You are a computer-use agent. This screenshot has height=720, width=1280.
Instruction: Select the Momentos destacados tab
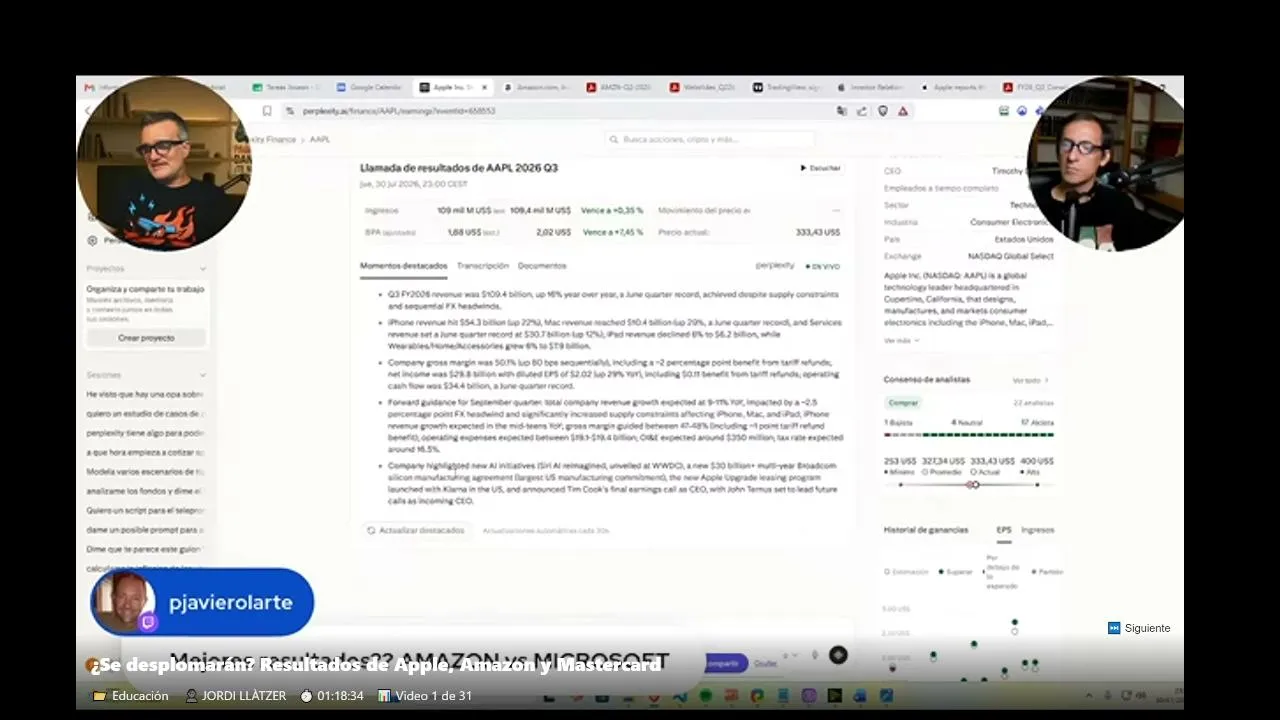click(x=403, y=266)
